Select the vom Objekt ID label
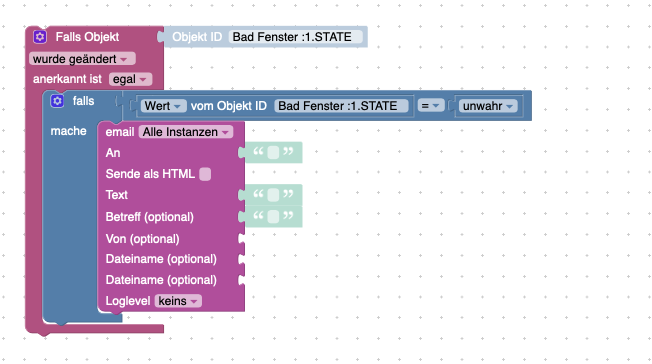 coord(229,106)
